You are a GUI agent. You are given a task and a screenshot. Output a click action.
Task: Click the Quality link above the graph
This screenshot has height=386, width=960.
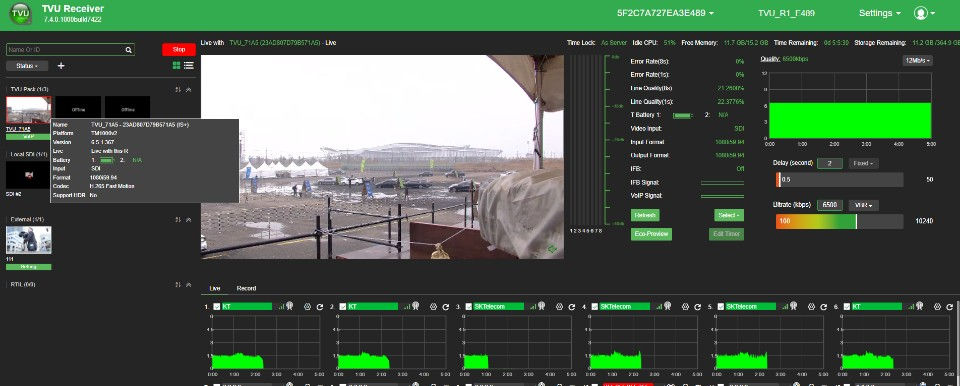click(770, 59)
